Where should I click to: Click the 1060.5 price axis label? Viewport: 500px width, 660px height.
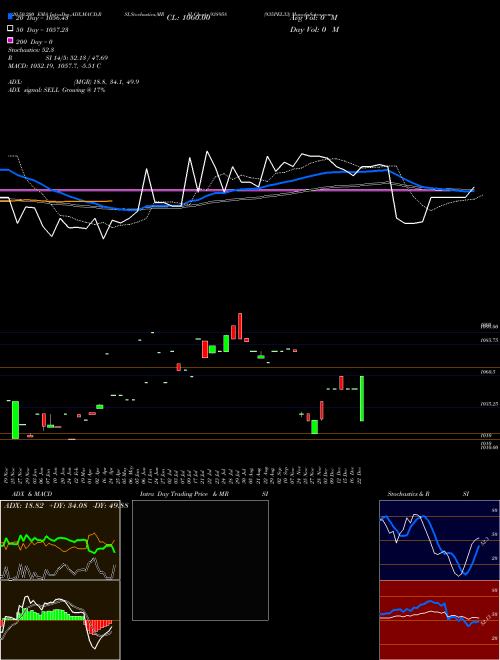488,372
